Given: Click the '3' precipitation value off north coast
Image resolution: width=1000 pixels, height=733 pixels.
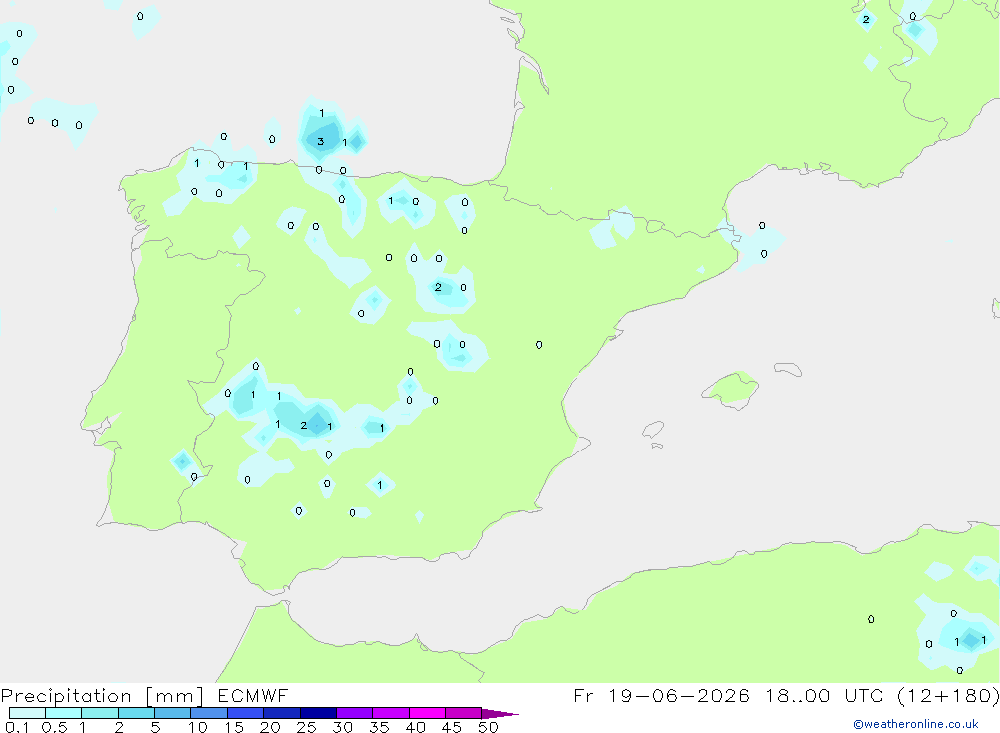Looking at the screenshot, I should coord(320,142).
